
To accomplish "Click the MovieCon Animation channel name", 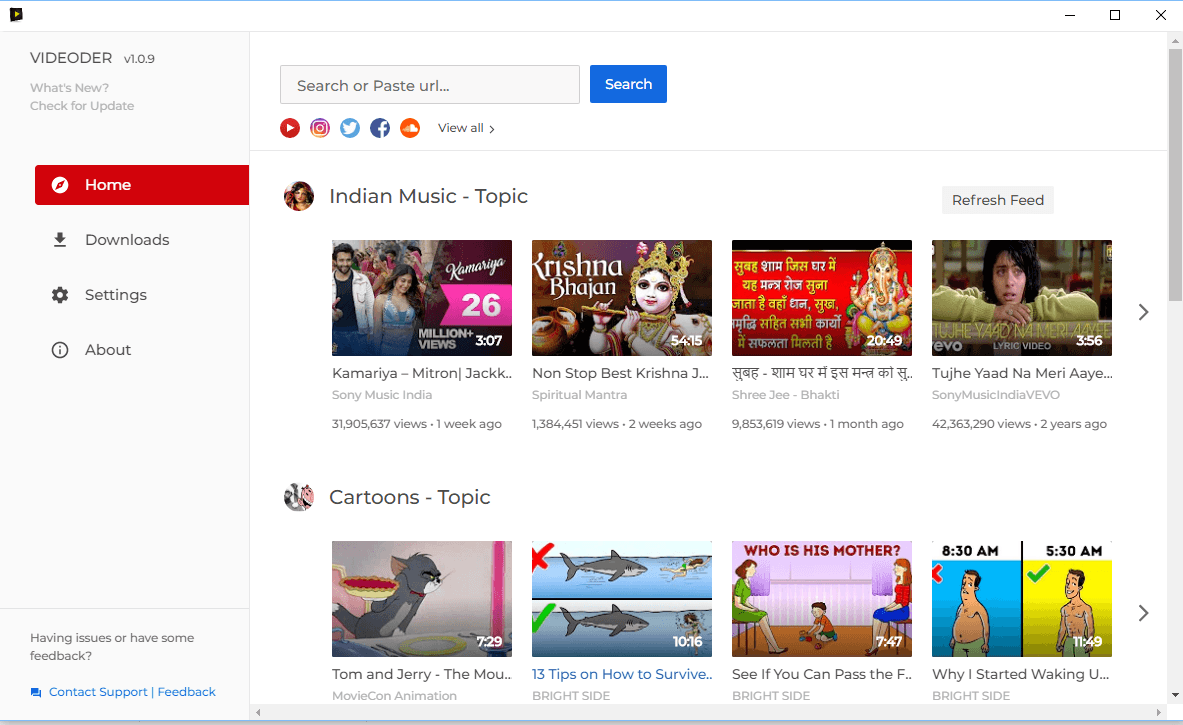I will tap(395, 696).
